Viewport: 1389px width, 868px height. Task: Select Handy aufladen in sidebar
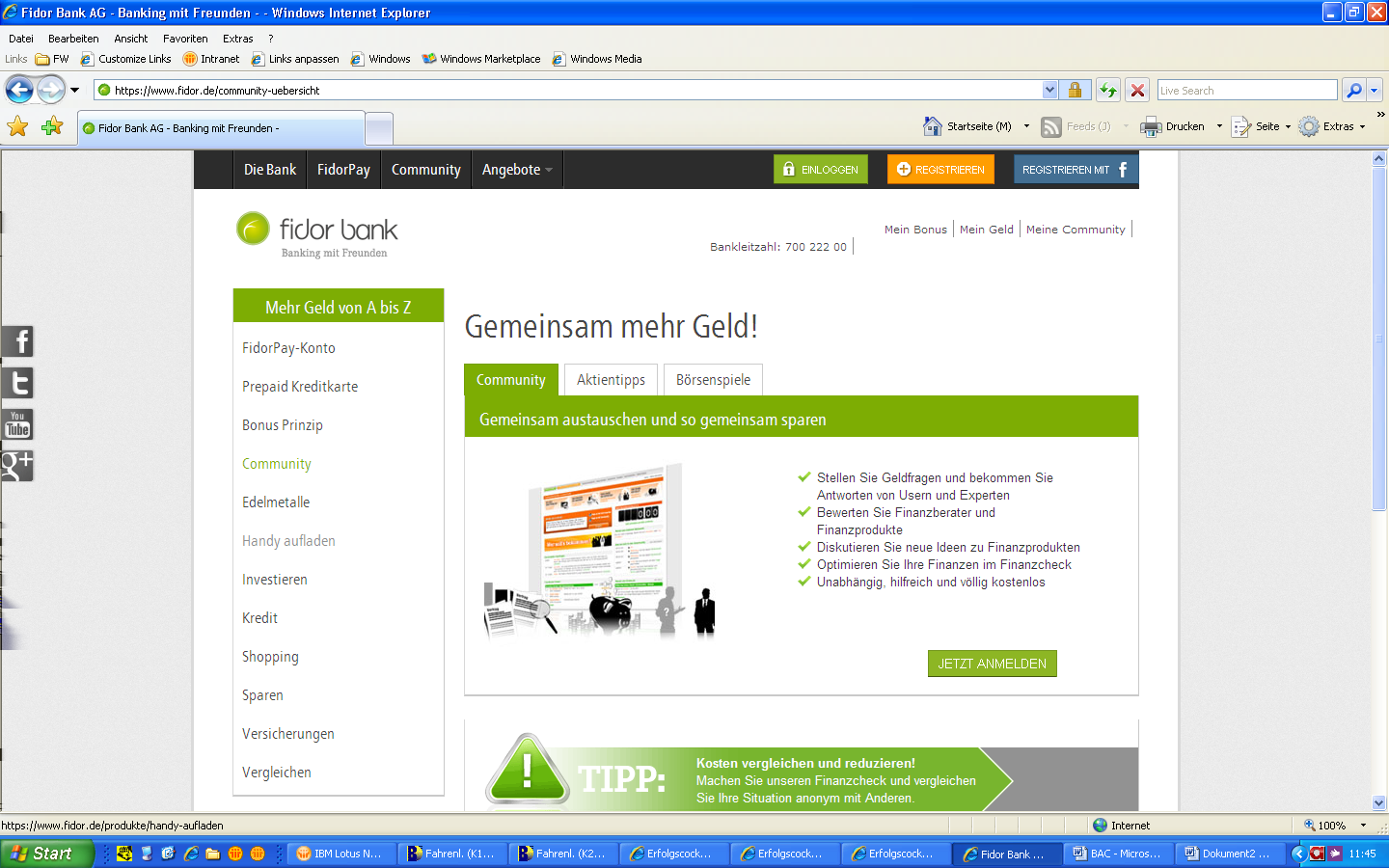point(288,541)
